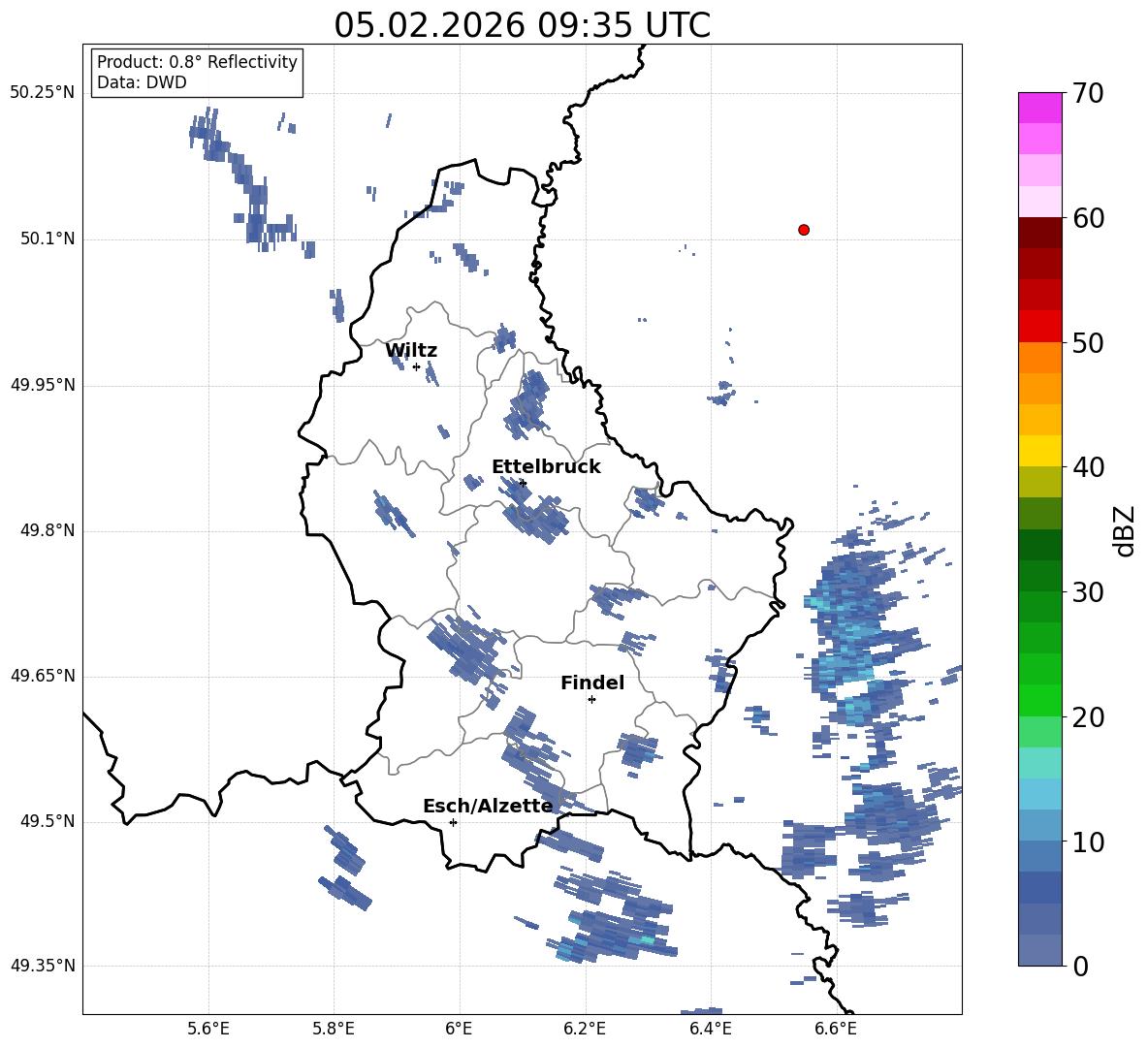This screenshot has height=1048, width=1148.
Task: Click the Ettelbruck station label
Action: [x=546, y=467]
